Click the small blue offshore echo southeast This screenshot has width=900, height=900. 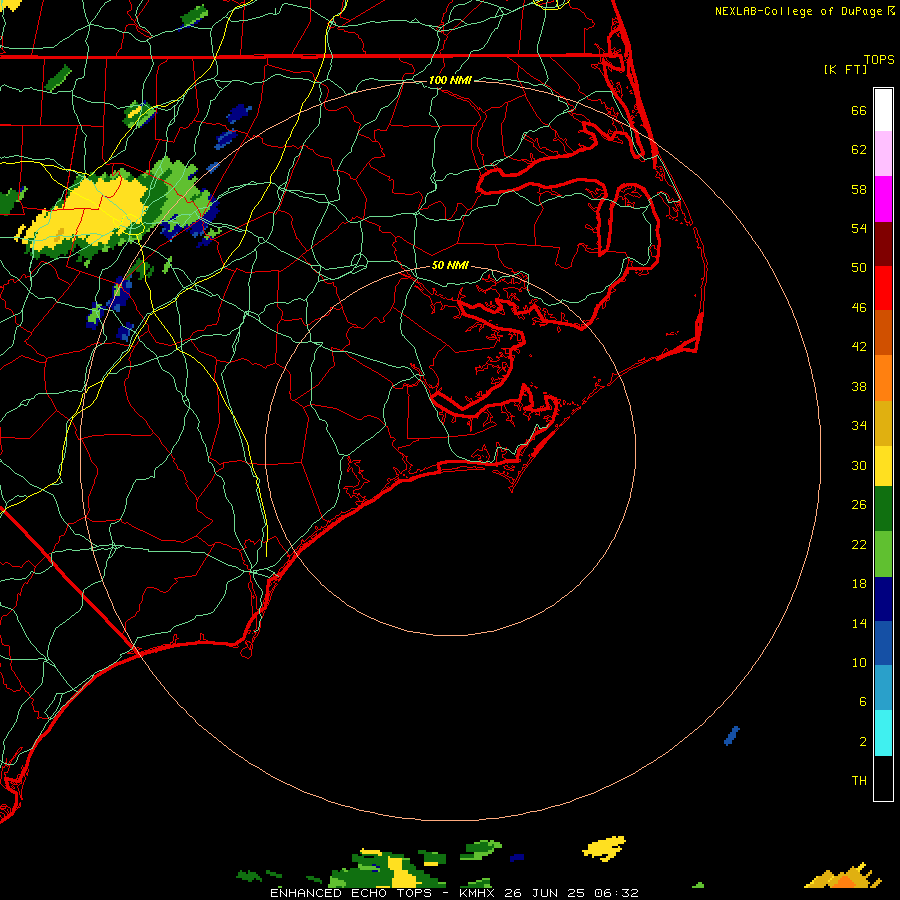coord(732,735)
